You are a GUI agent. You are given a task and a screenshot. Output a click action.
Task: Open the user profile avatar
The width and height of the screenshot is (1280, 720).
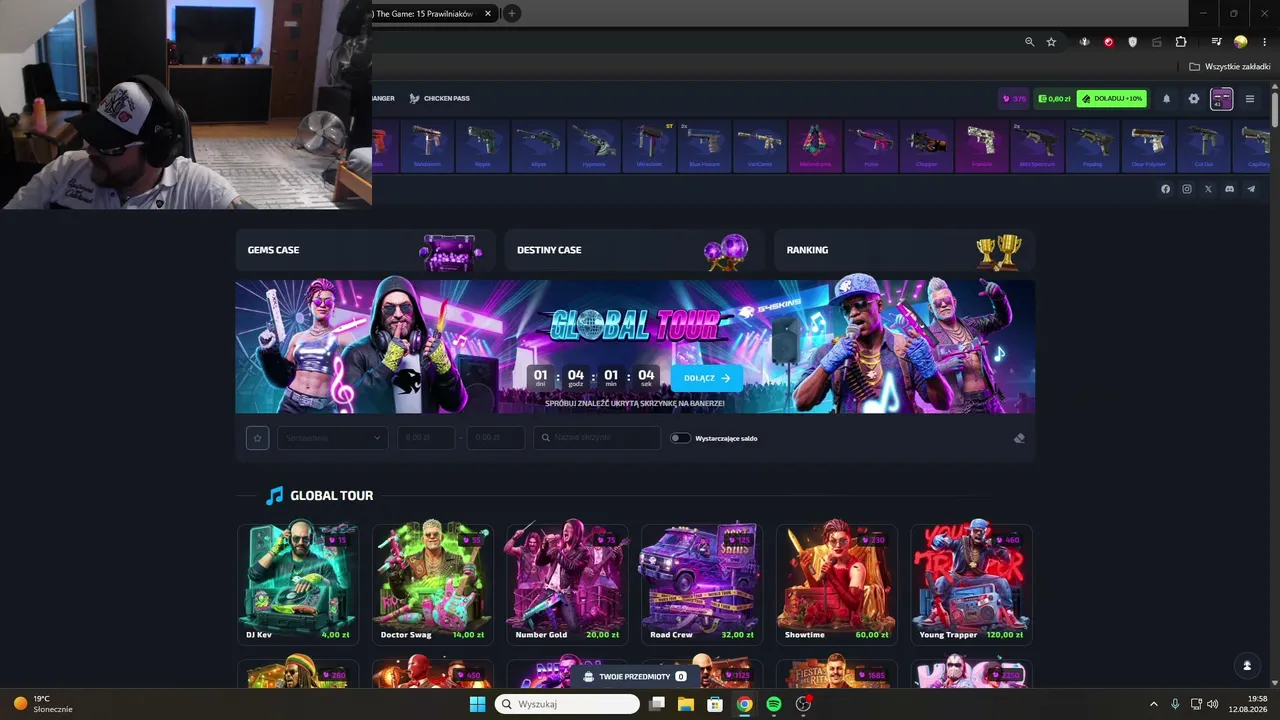tap(1221, 99)
